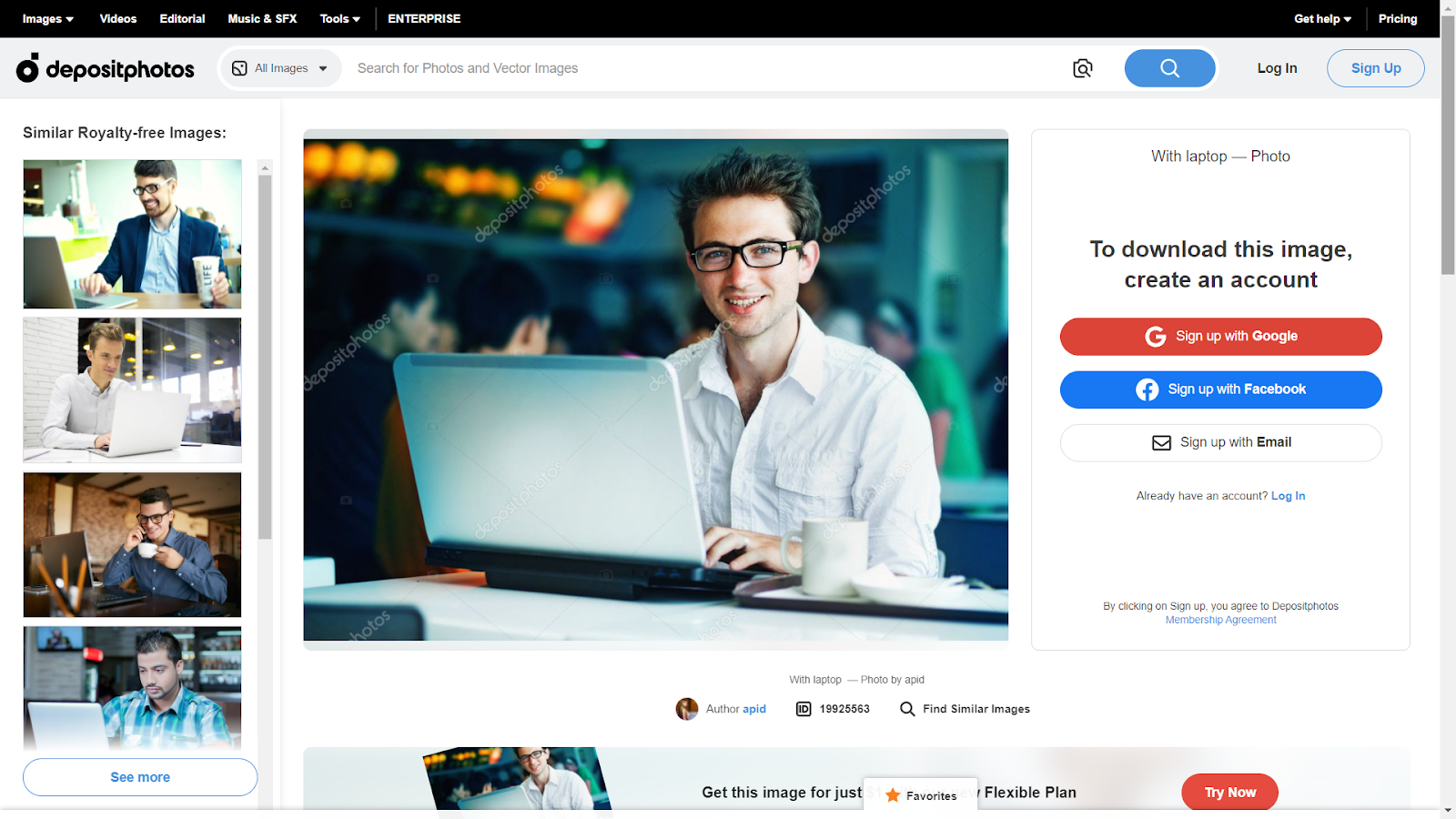This screenshot has height=819, width=1456.
Task: Click the Google G icon
Action: pos(1156,337)
